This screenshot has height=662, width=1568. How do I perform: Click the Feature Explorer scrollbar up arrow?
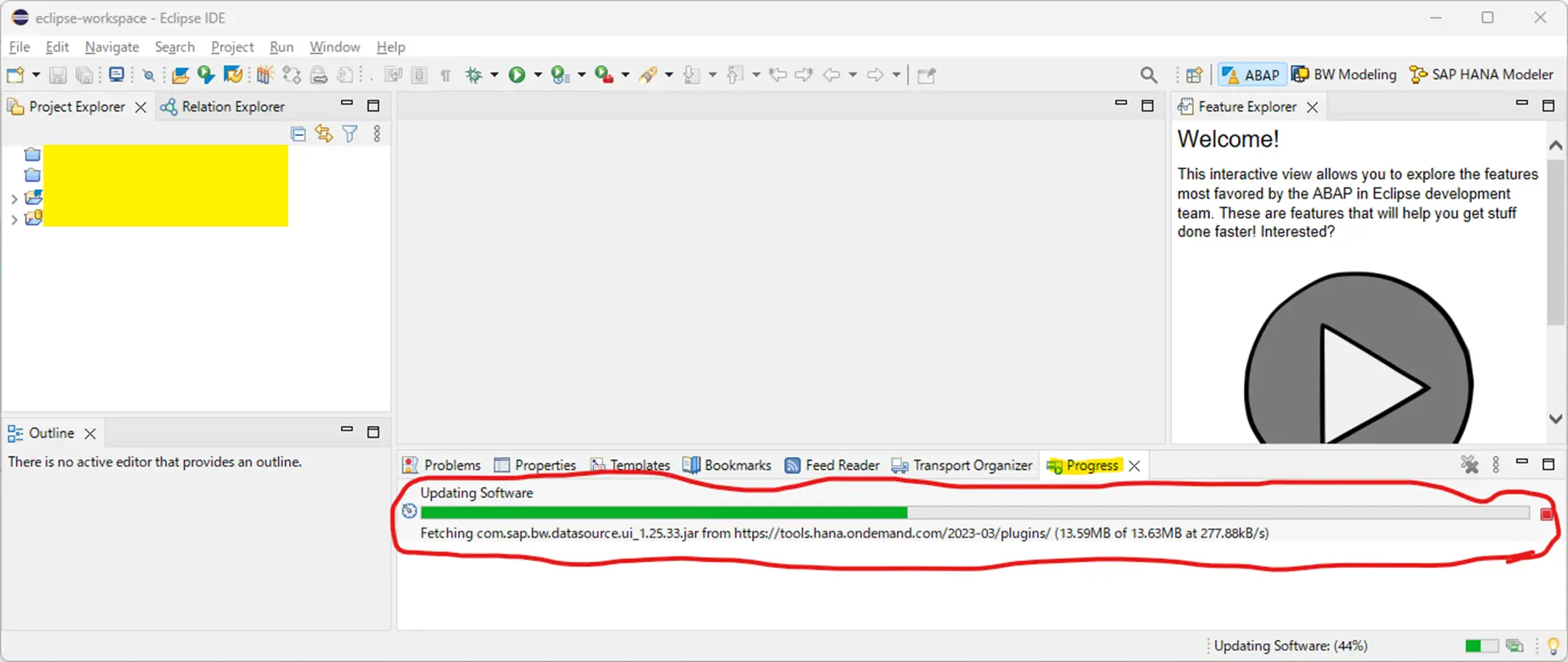(x=1555, y=146)
